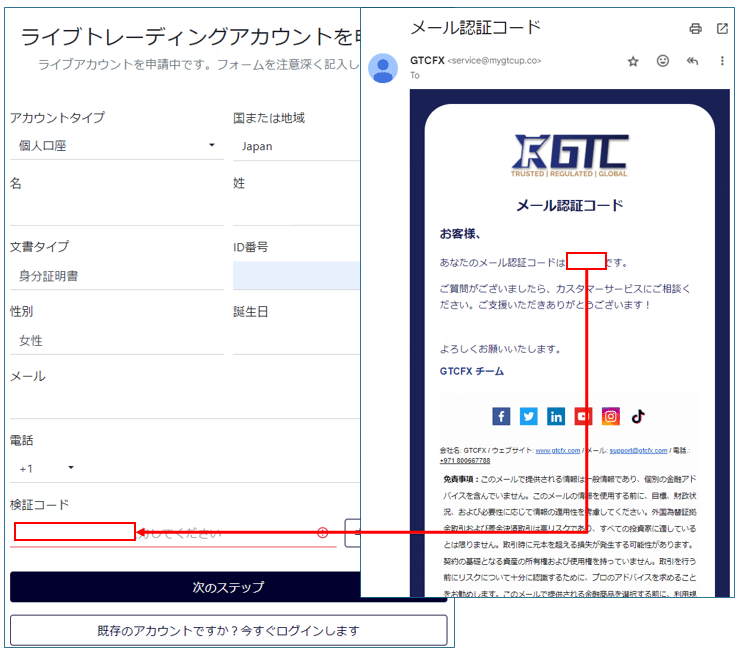Open the Twitter icon in the email footer
Image resolution: width=740 pixels, height=657 pixels.
(528, 416)
